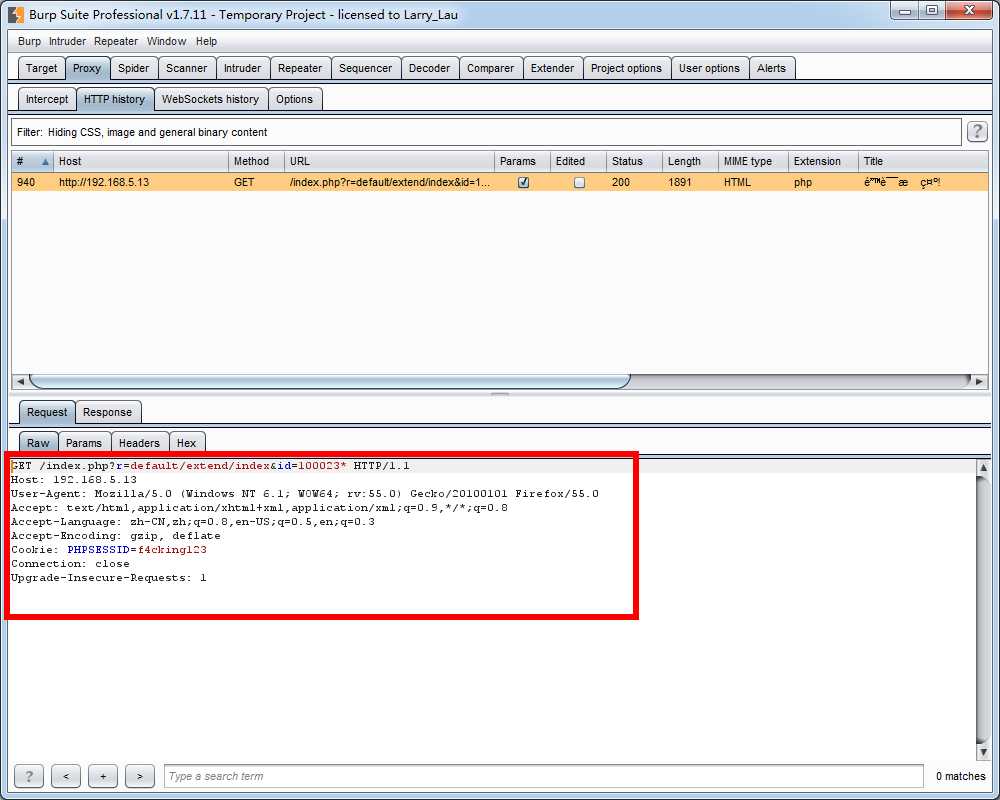This screenshot has width=1000, height=800.
Task: Open the Window menu
Action: pyautogui.click(x=166, y=41)
